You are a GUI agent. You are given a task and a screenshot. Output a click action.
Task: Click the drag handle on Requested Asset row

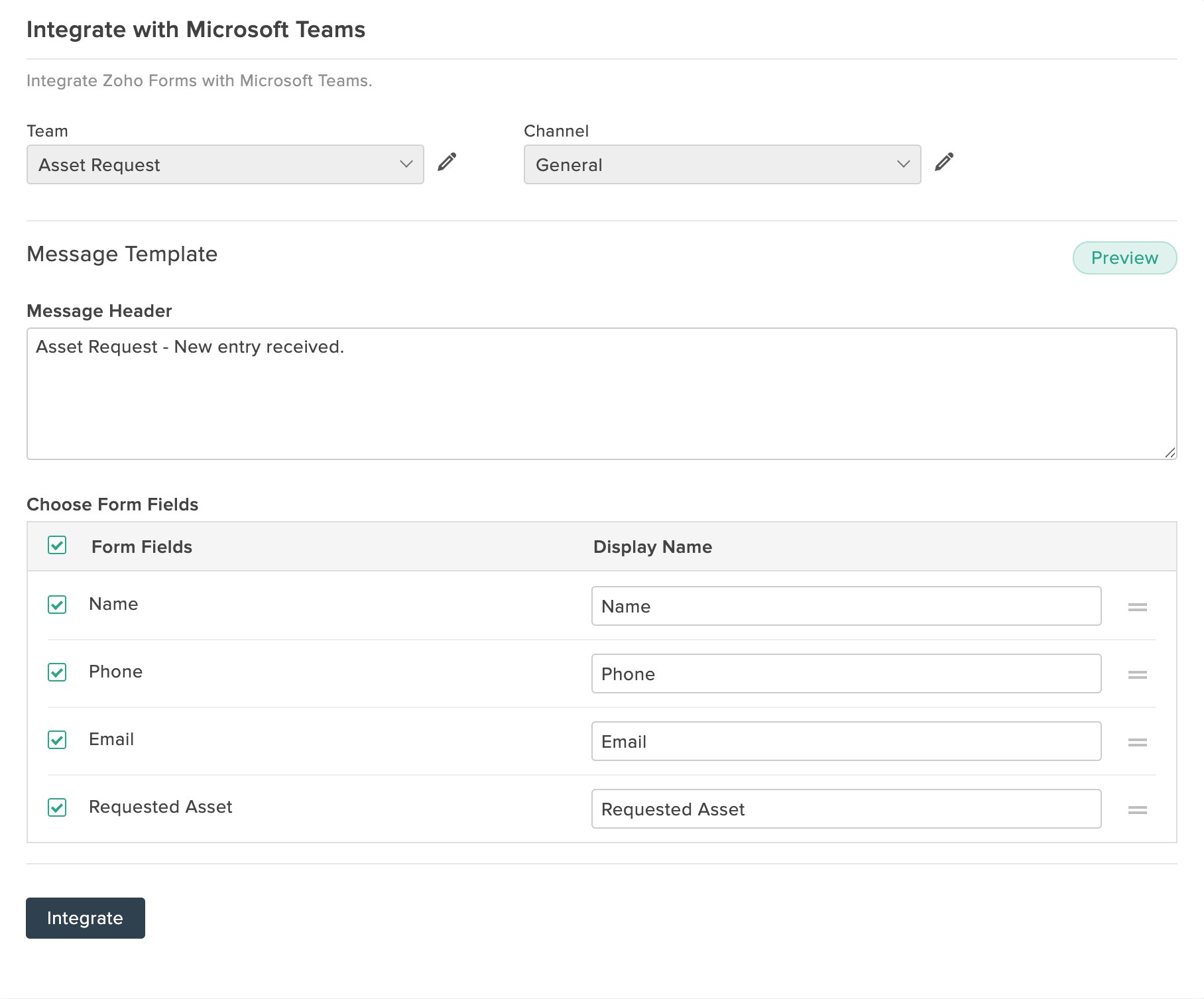[1137, 809]
